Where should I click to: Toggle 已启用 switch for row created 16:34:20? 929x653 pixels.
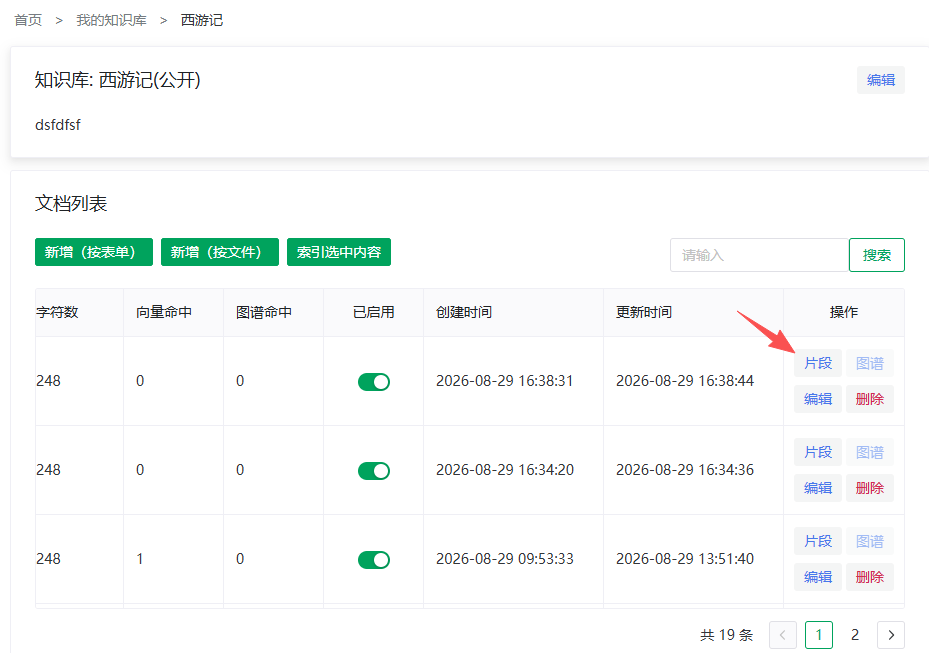point(374,470)
